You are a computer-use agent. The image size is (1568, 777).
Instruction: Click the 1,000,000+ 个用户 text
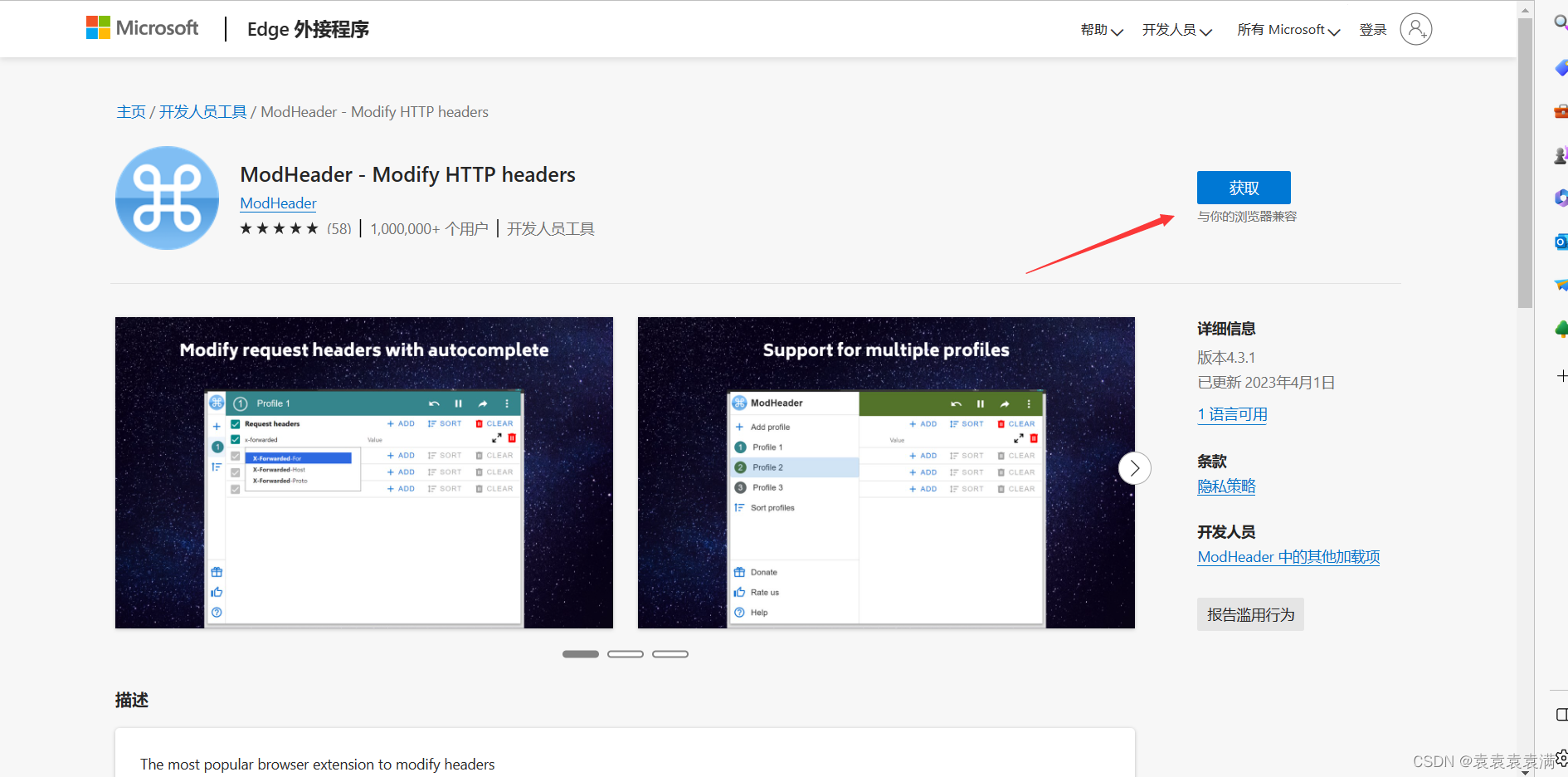[x=429, y=229]
